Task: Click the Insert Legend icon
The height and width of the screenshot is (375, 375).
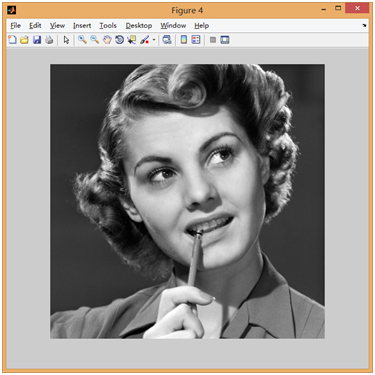Action: 196,40
